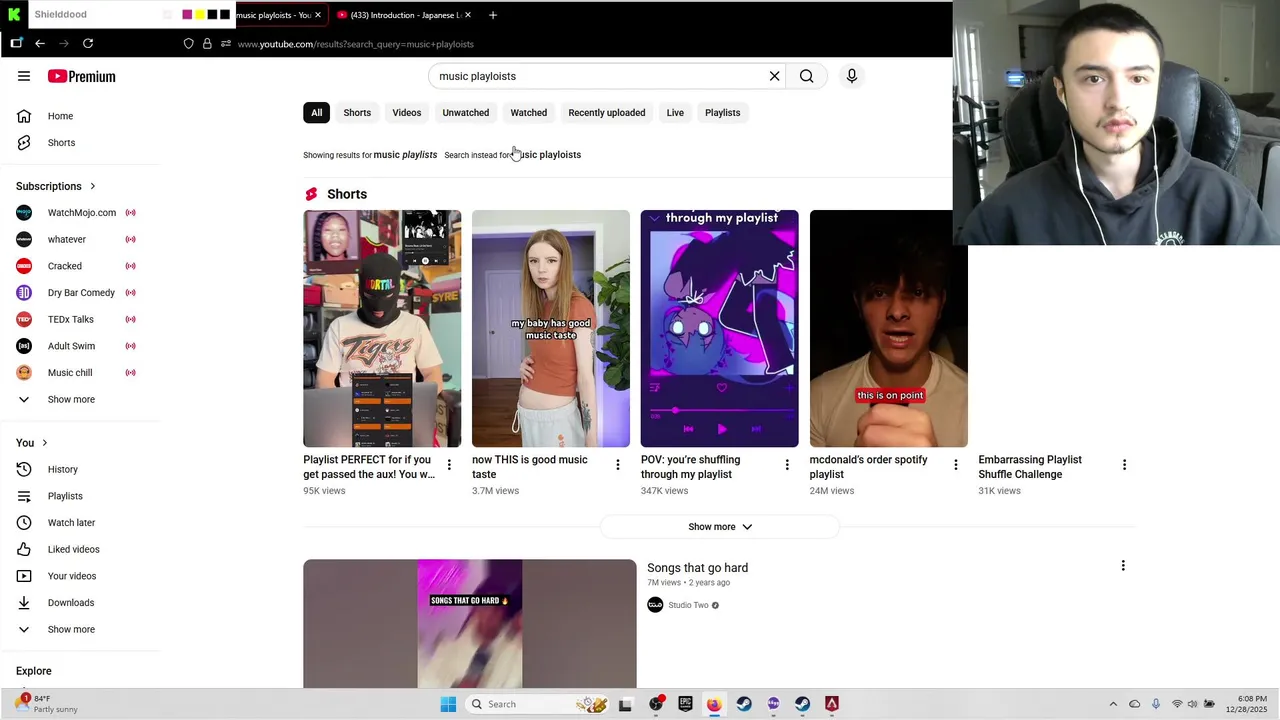1280x720 pixels.
Task: Select the Videos filter chip
Action: coord(406,113)
